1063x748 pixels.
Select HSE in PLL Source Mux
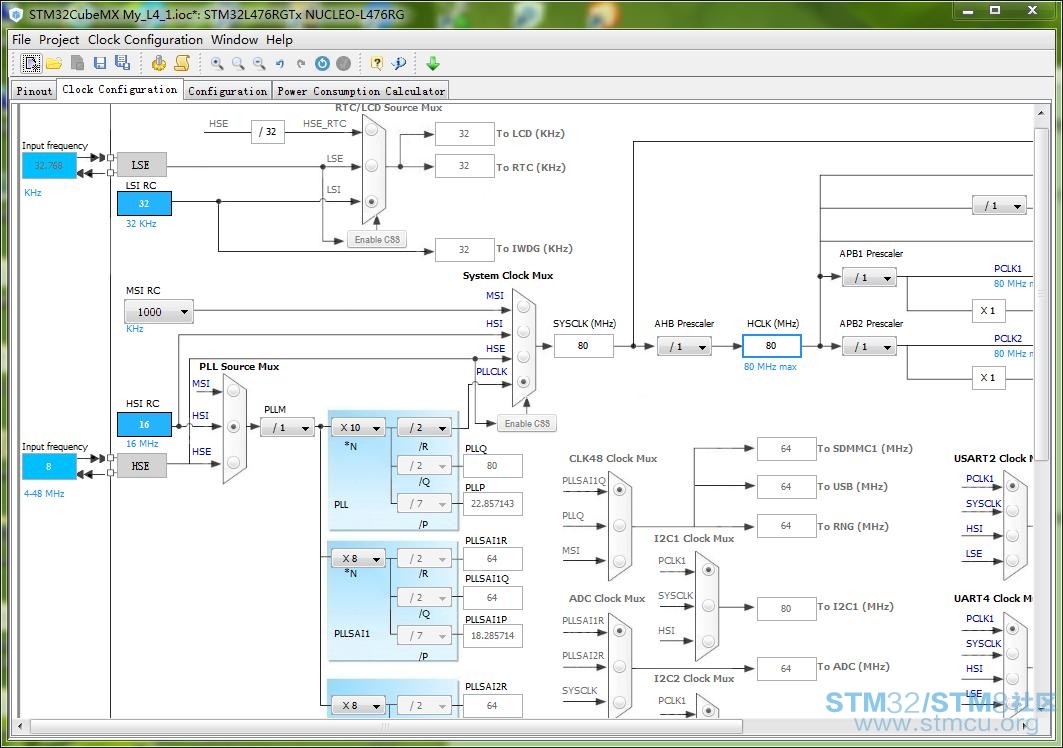(234, 462)
